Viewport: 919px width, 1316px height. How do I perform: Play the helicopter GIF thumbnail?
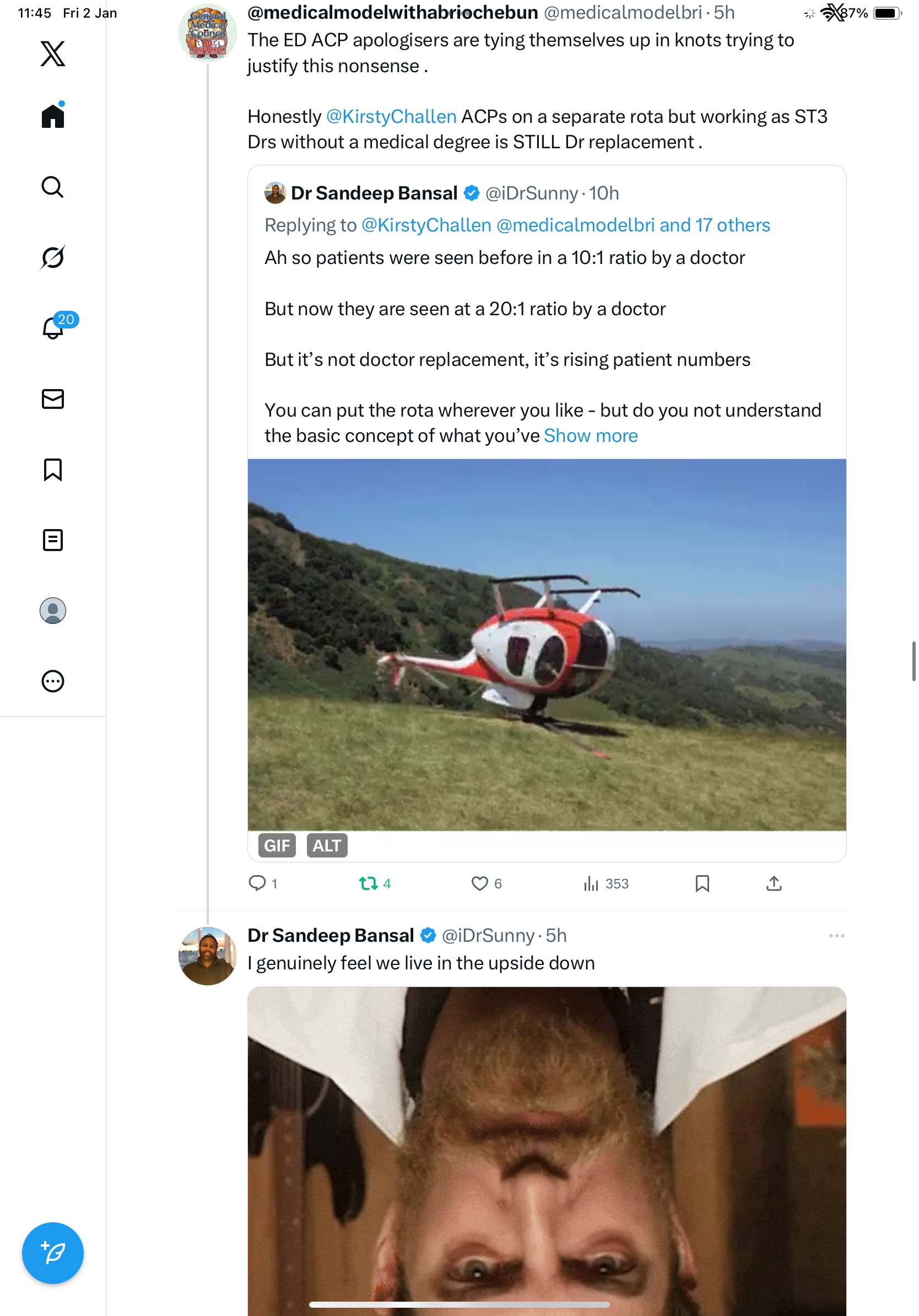coord(547,645)
